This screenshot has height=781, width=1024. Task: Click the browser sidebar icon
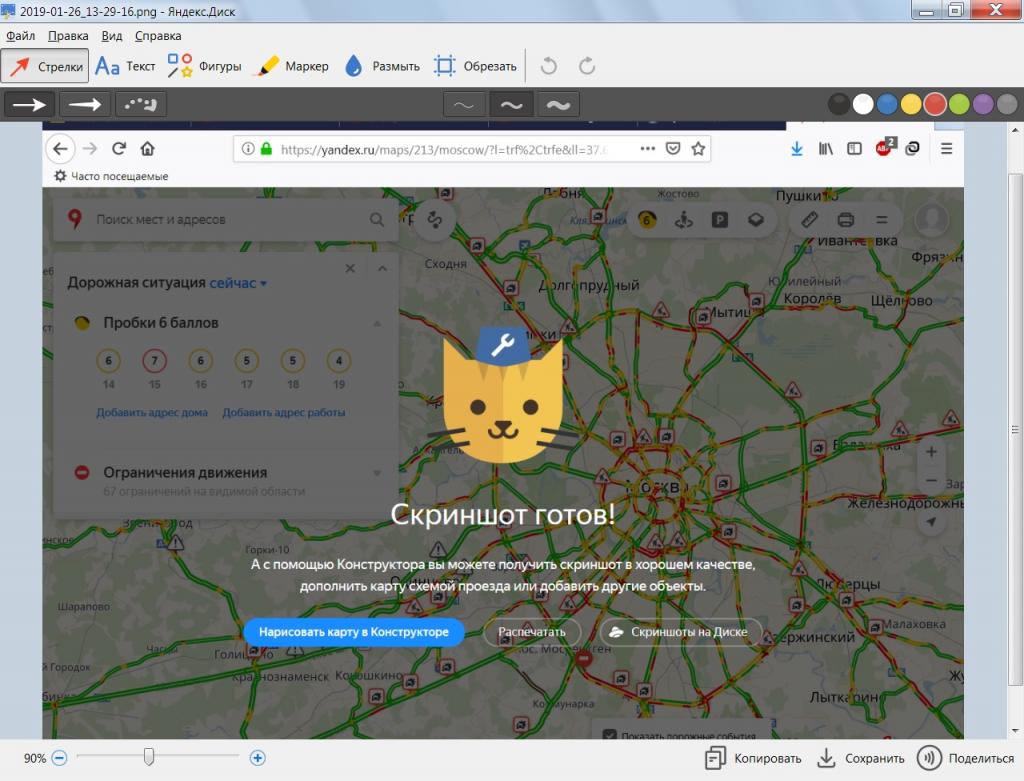point(854,149)
